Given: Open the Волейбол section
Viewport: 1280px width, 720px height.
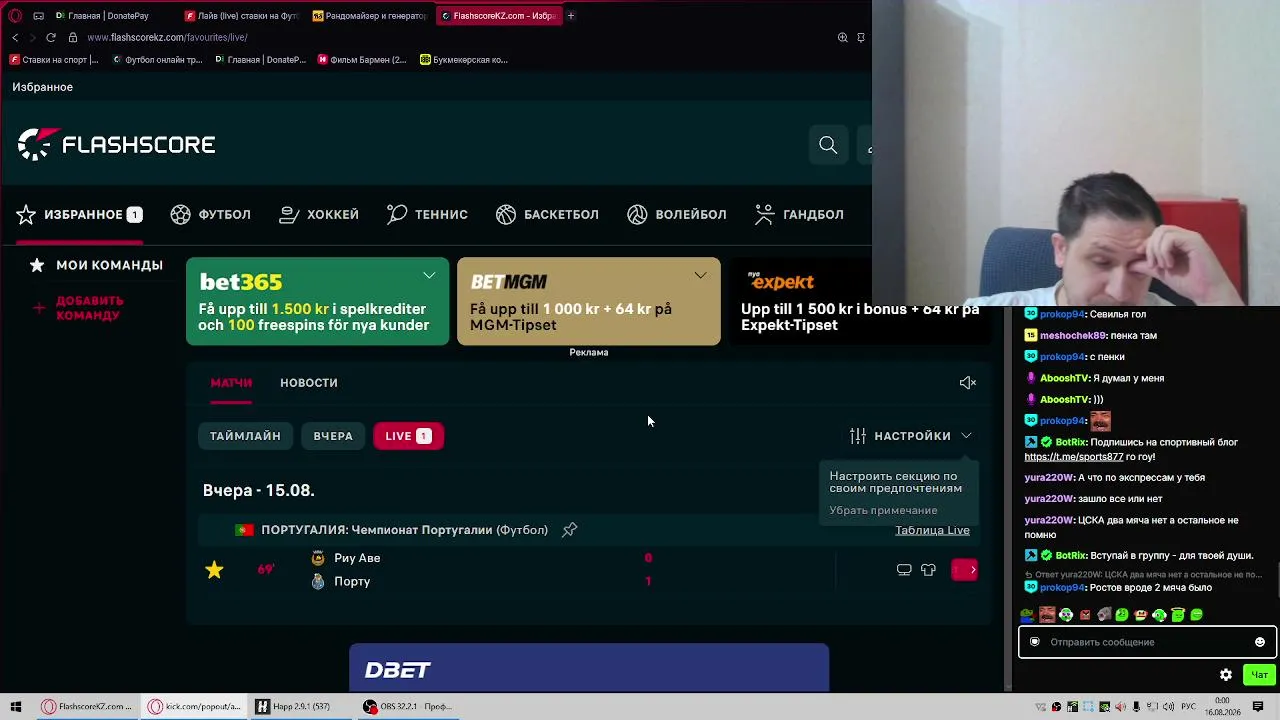Looking at the screenshot, I should (x=677, y=214).
